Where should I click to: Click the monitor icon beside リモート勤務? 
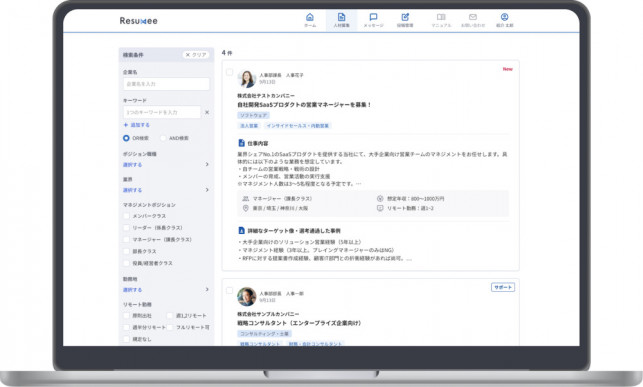click(380, 208)
